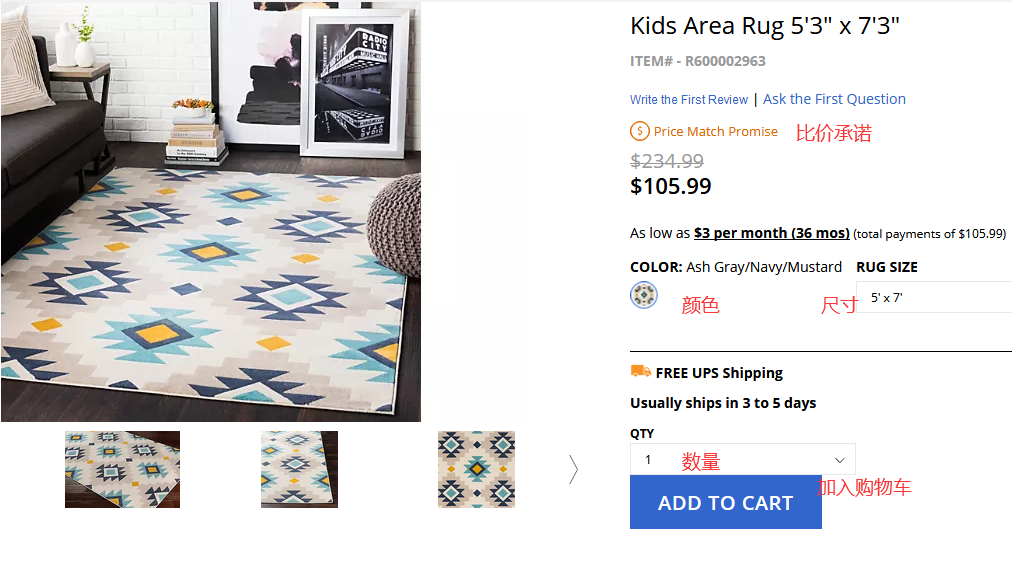Image resolution: width=1012 pixels, height=562 pixels.
Task: Click the Price Match Promise text link
Action: [x=715, y=131]
